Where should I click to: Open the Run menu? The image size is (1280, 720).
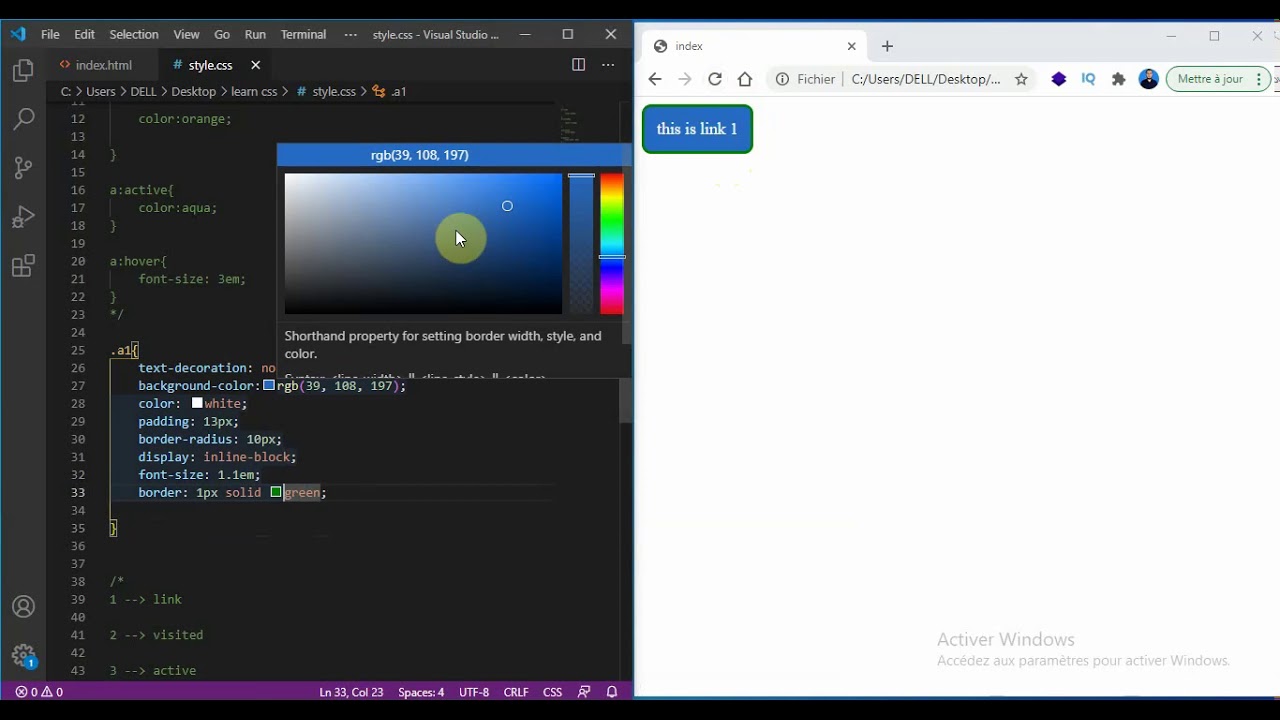(x=255, y=34)
